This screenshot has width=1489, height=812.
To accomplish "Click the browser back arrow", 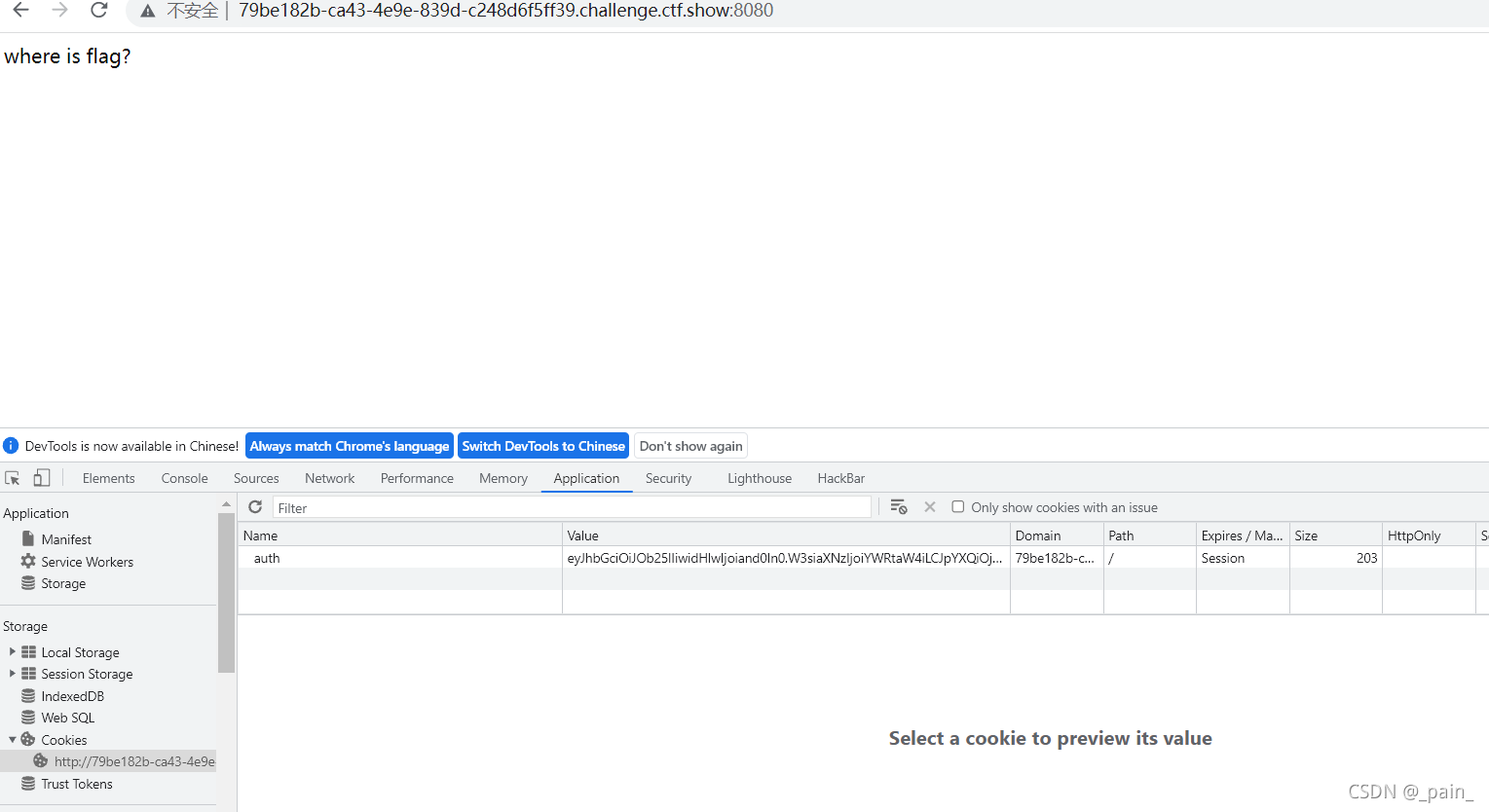I will pyautogui.click(x=20, y=11).
